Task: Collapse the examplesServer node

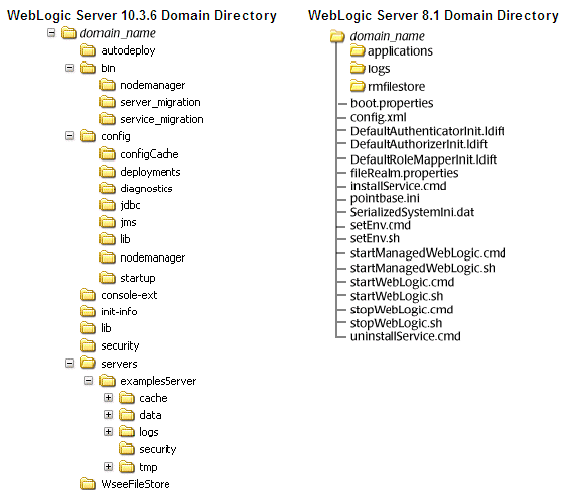Action: [x=89, y=380]
